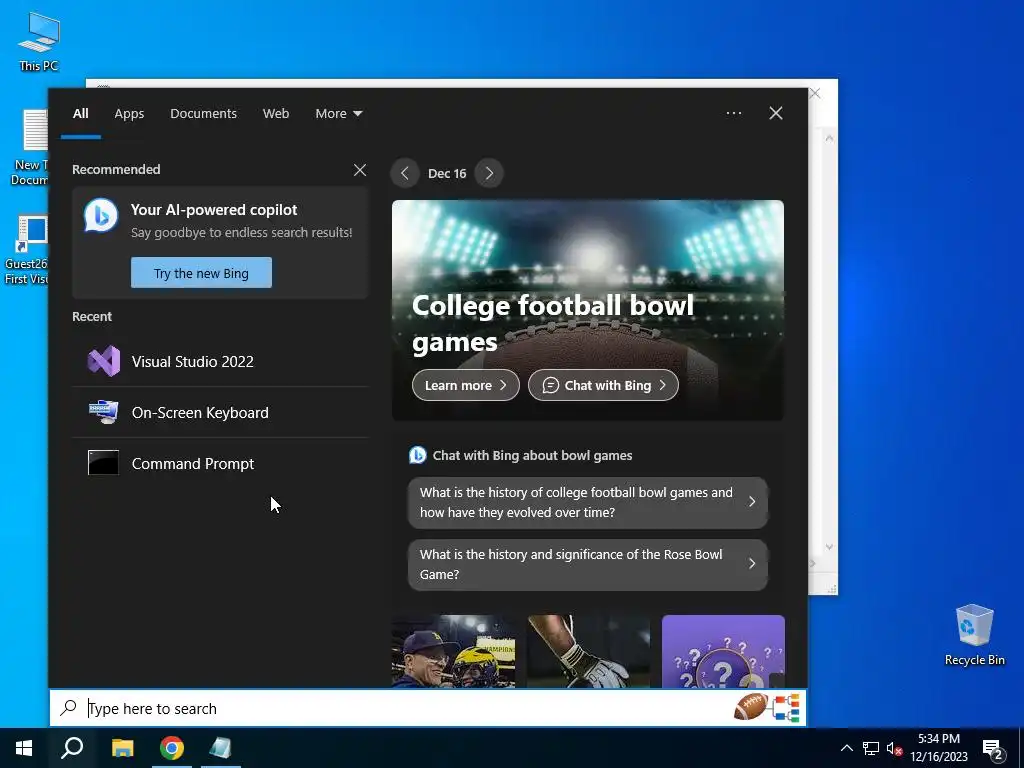This screenshot has width=1024, height=768.
Task: Click the Your AI-powered copilot heading
Action: 214,210
